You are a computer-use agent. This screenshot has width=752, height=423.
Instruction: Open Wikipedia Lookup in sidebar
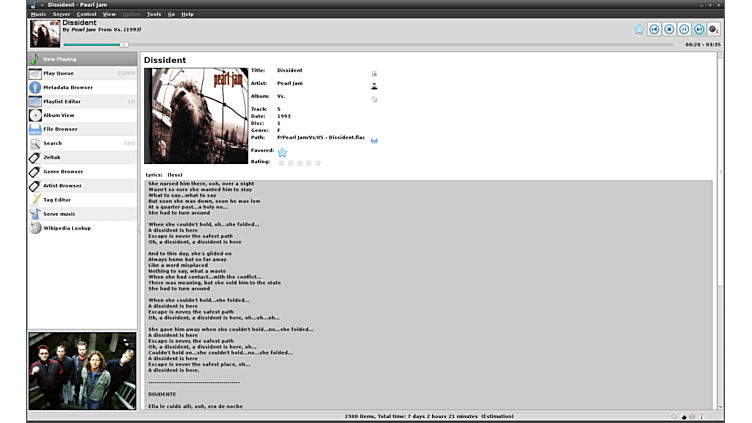coord(66,228)
